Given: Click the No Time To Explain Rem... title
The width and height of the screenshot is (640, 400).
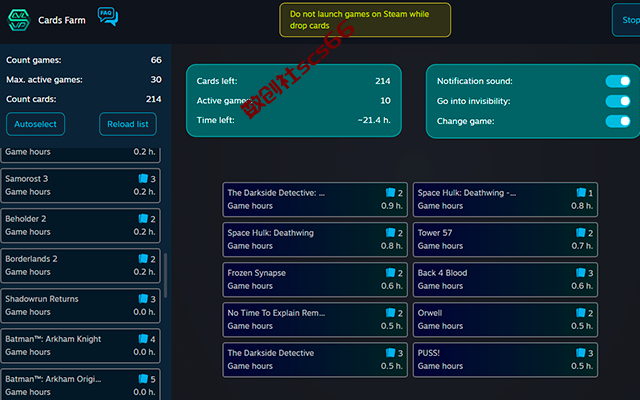Looking at the screenshot, I should pos(276,313).
